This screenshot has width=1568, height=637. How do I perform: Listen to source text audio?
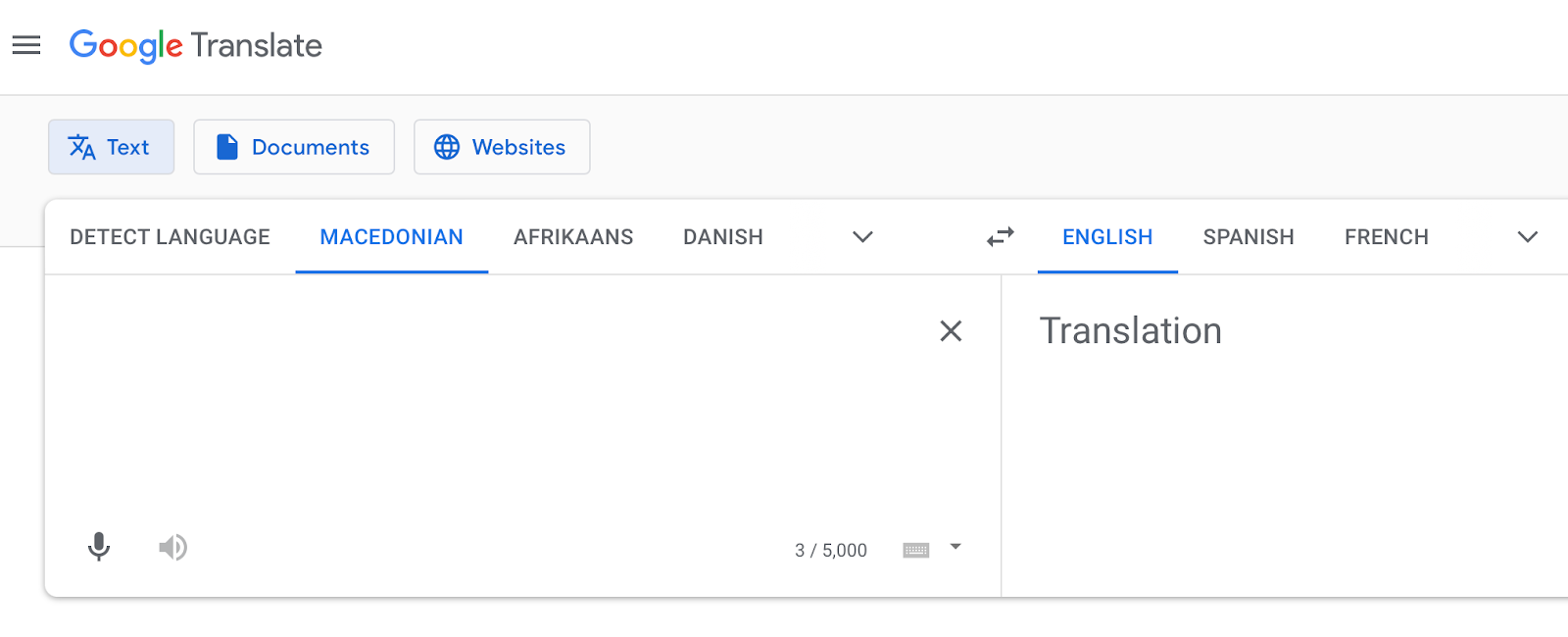click(173, 547)
